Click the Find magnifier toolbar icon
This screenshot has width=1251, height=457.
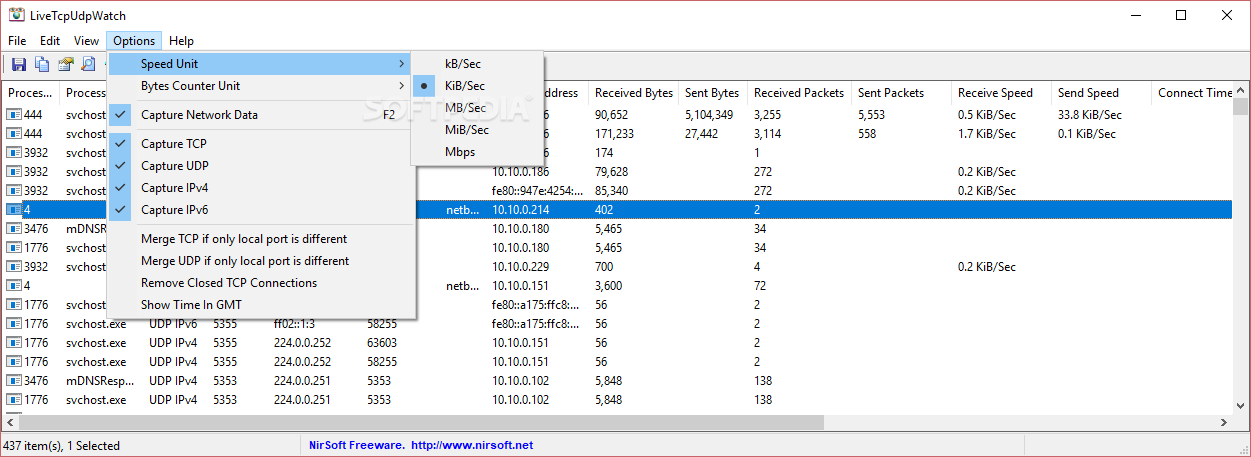(x=88, y=64)
